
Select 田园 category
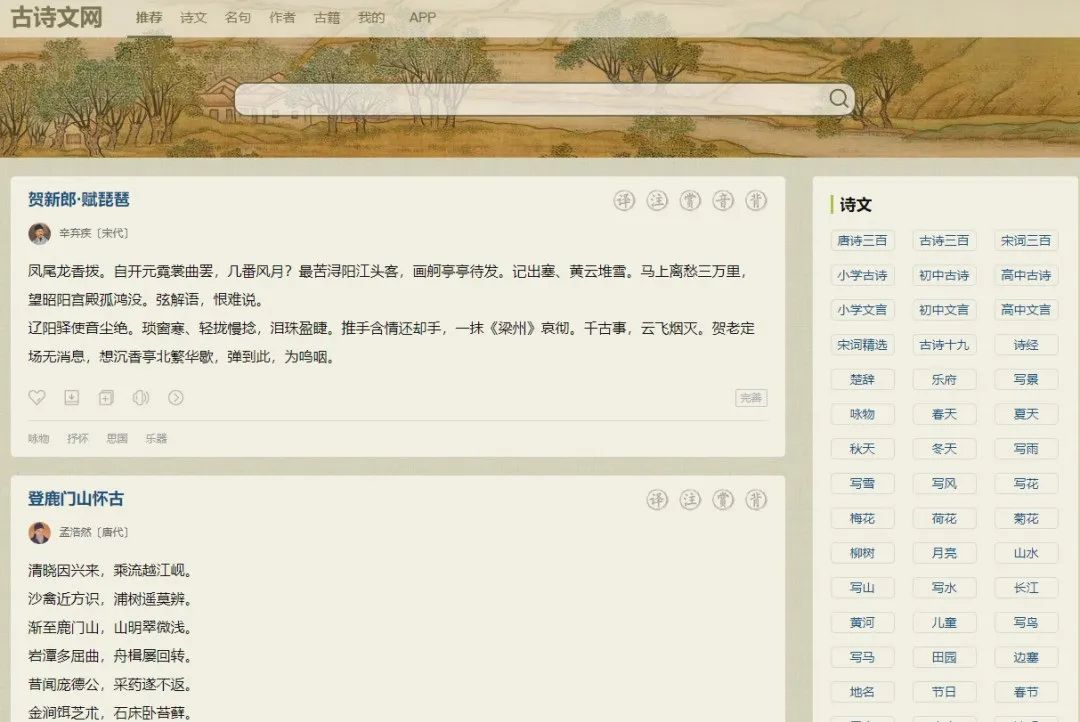(944, 657)
